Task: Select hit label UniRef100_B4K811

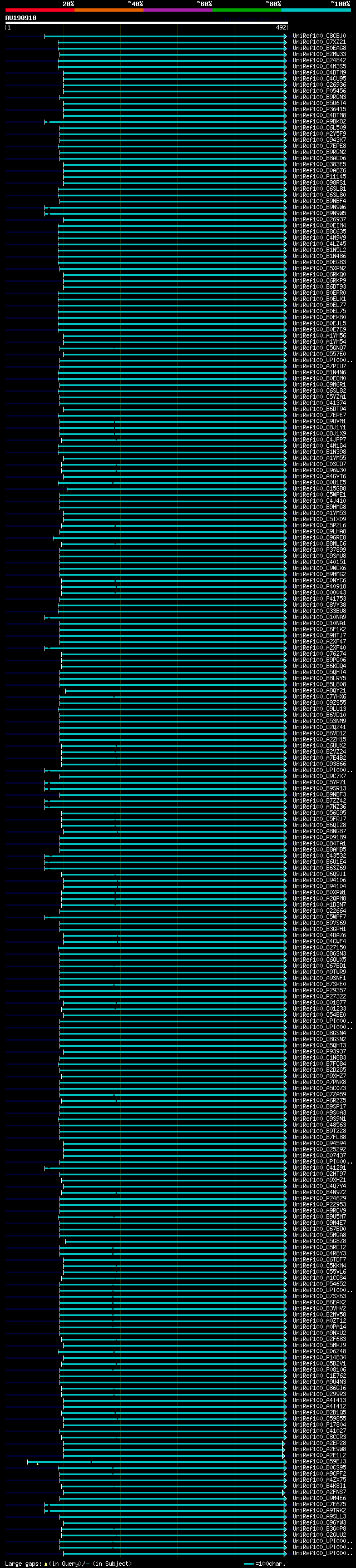Action: (x=319, y=1486)
